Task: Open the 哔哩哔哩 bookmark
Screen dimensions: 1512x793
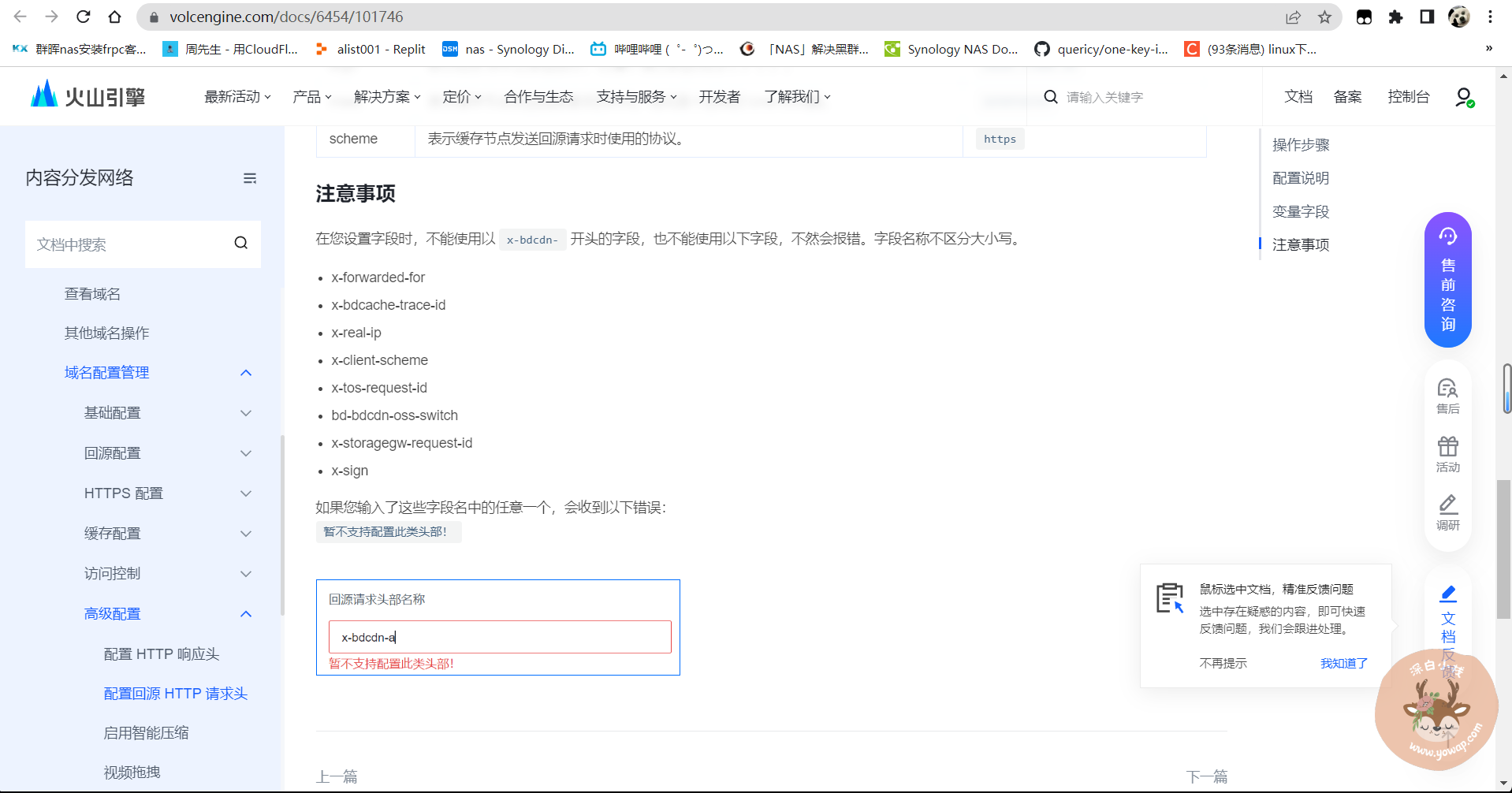Action: (x=657, y=49)
